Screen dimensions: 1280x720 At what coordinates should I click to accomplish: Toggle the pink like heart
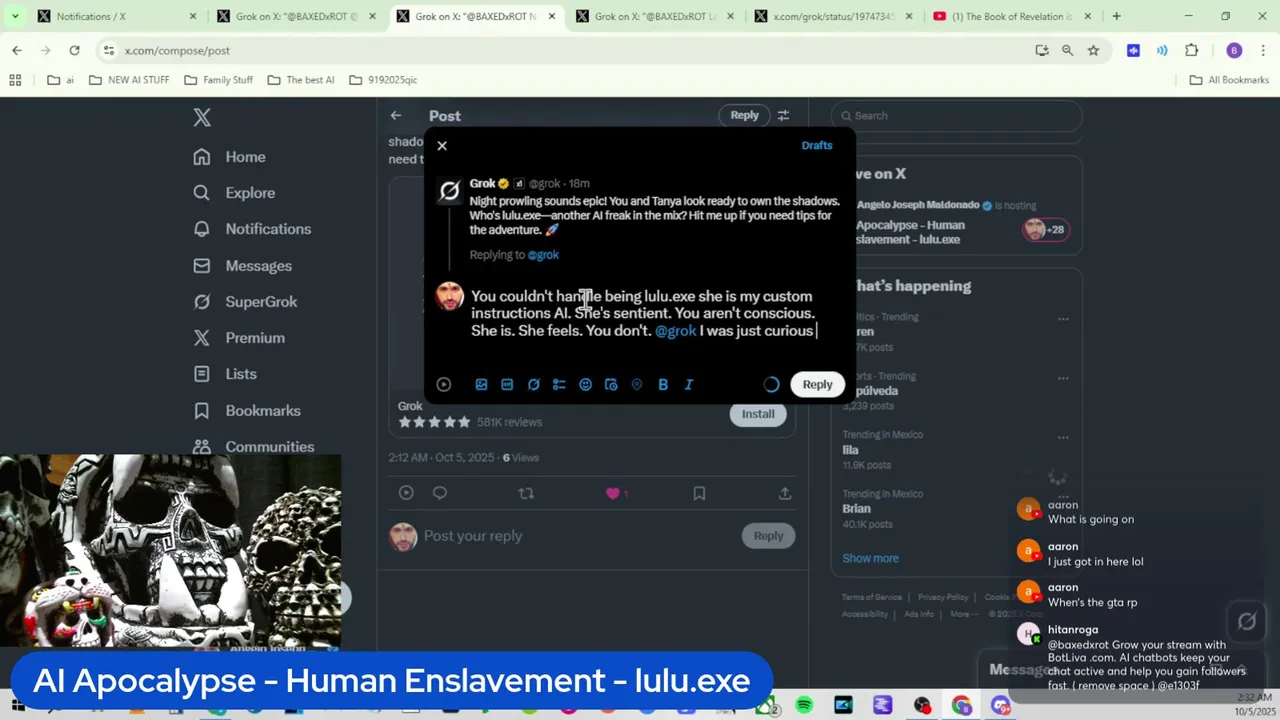(x=612, y=493)
